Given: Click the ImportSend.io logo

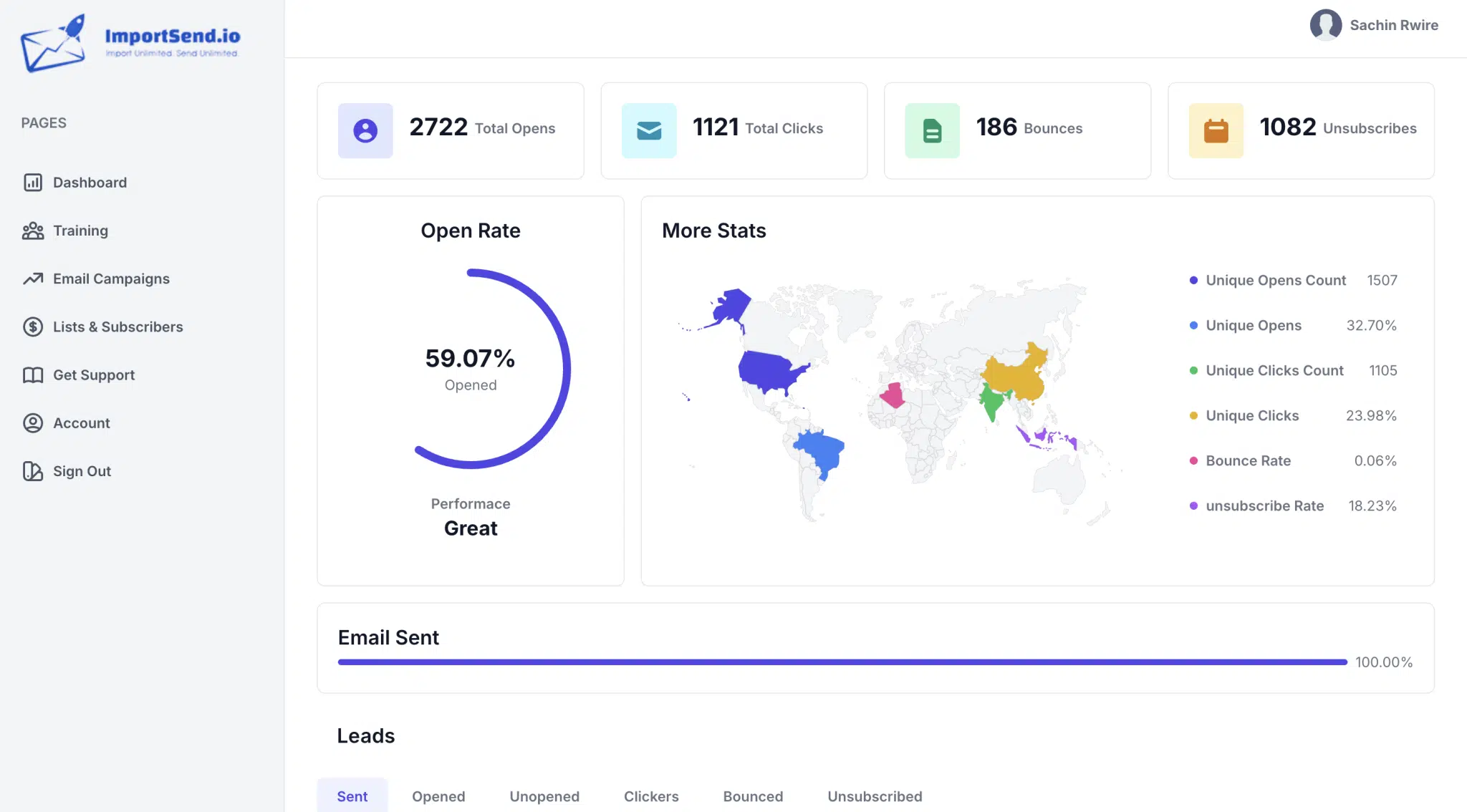Looking at the screenshot, I should [130, 43].
